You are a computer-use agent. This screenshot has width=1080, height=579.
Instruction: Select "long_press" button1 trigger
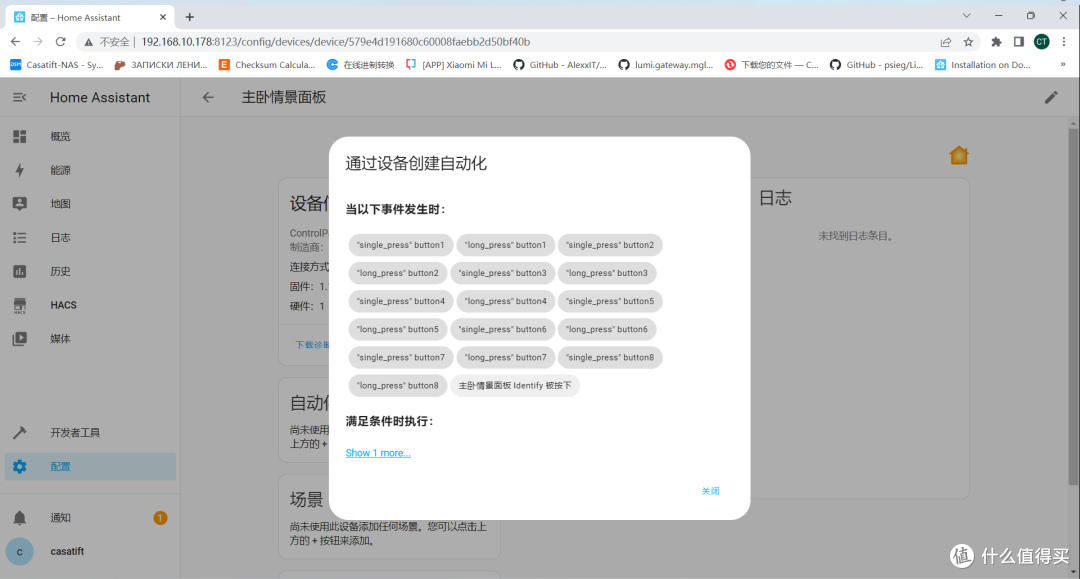505,245
